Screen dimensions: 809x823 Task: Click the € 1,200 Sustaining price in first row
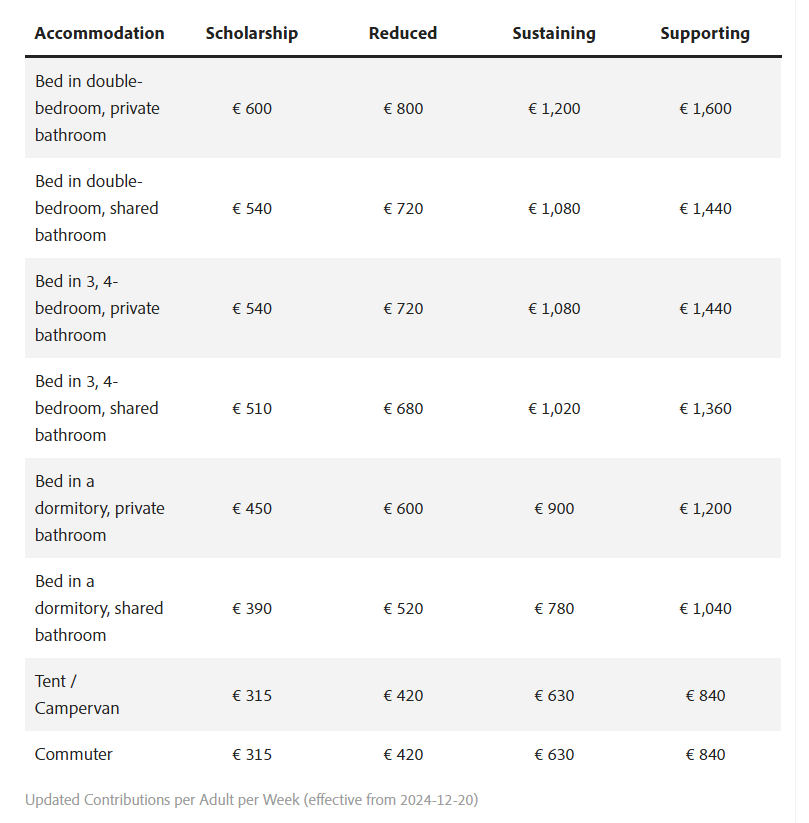tap(553, 108)
